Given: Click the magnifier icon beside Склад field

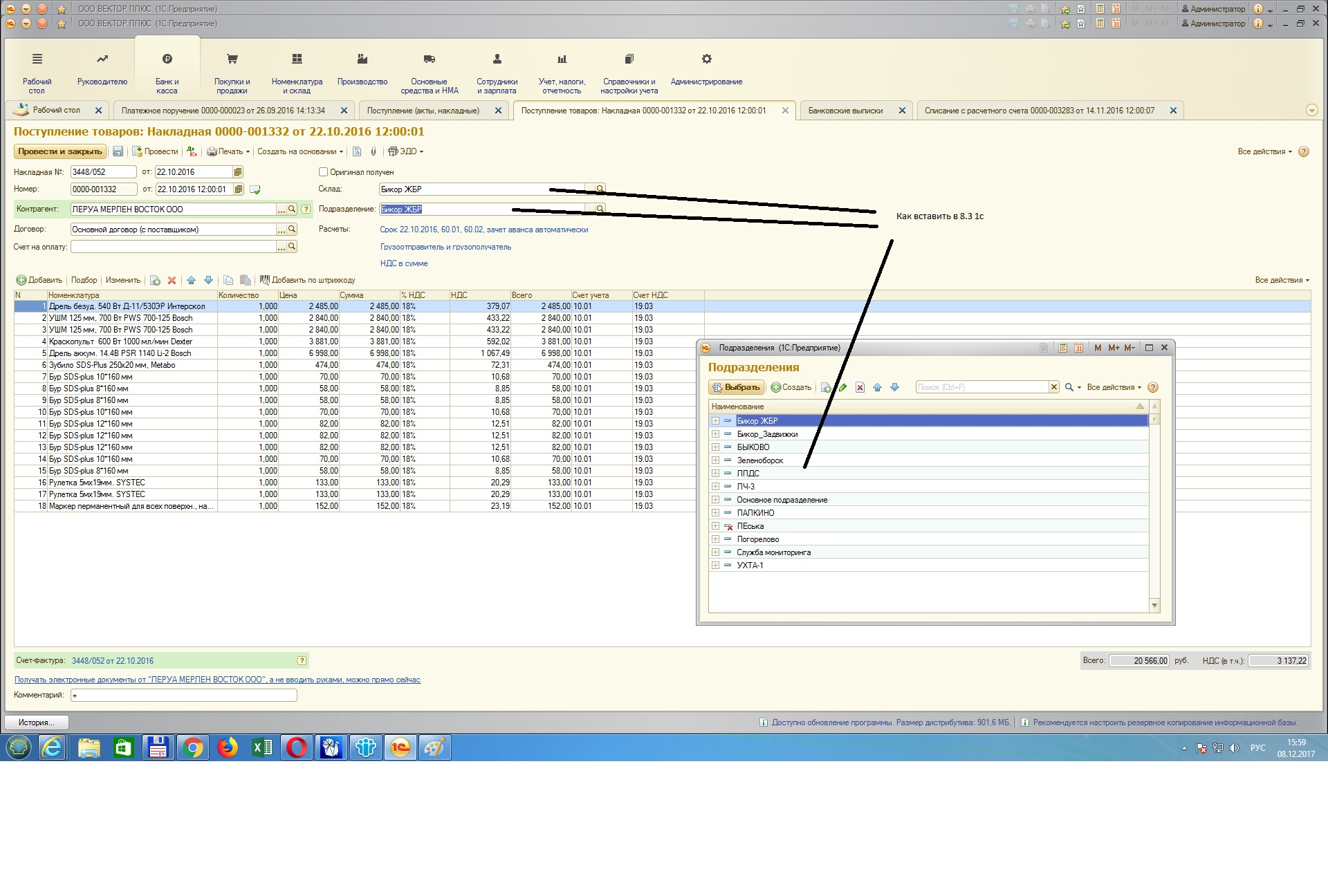Looking at the screenshot, I should (600, 189).
